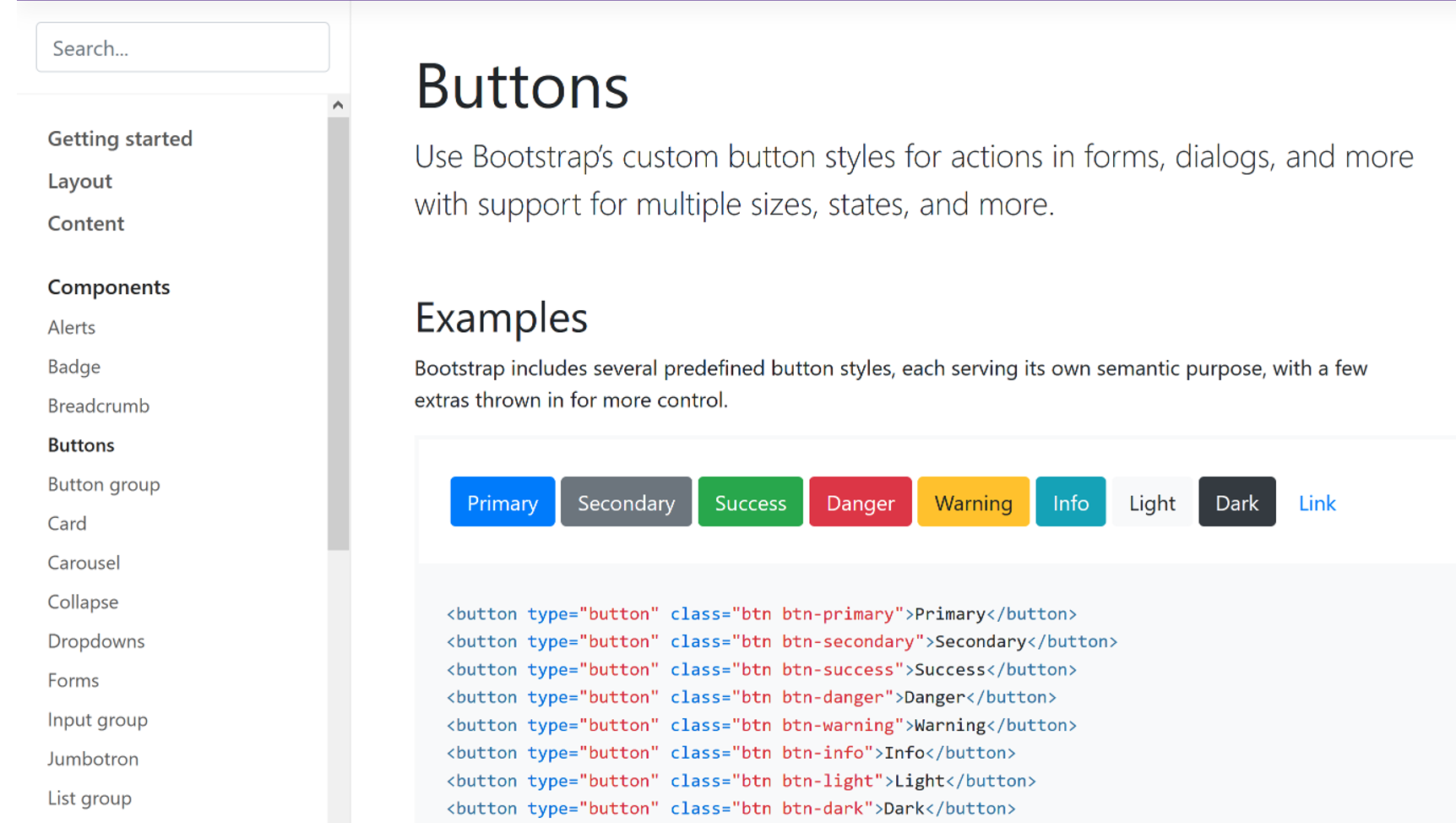
Task: Click the btn-success code line
Action: click(x=762, y=670)
